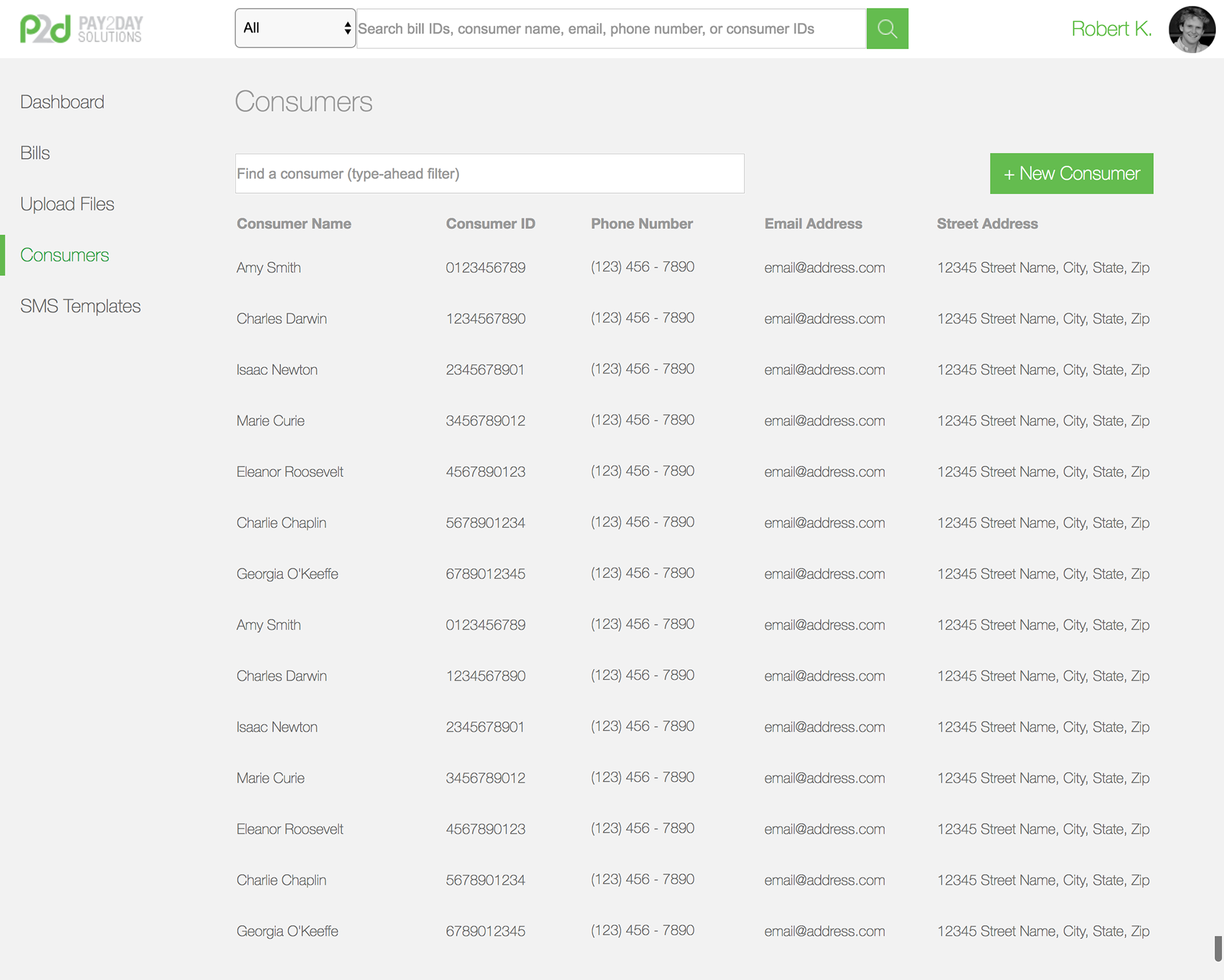Sort by Consumer ID column header
The width and height of the screenshot is (1224, 980).
click(x=490, y=224)
